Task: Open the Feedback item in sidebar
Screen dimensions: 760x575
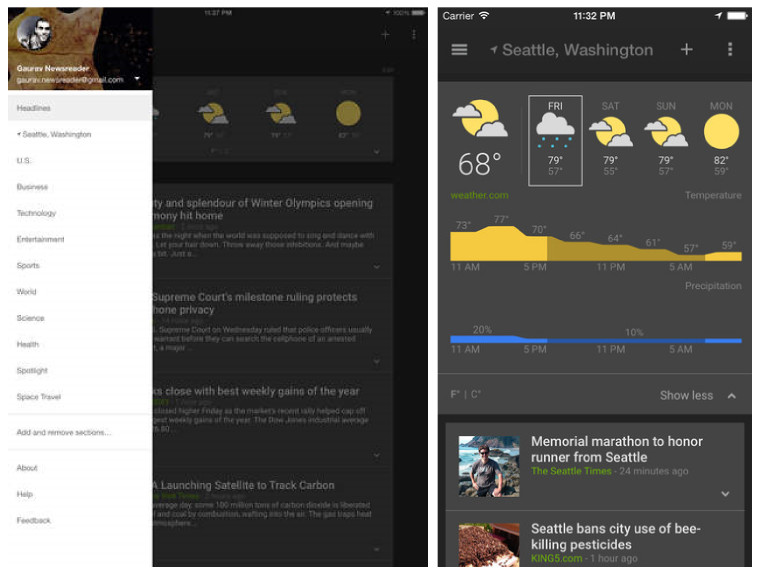Action: click(33, 521)
